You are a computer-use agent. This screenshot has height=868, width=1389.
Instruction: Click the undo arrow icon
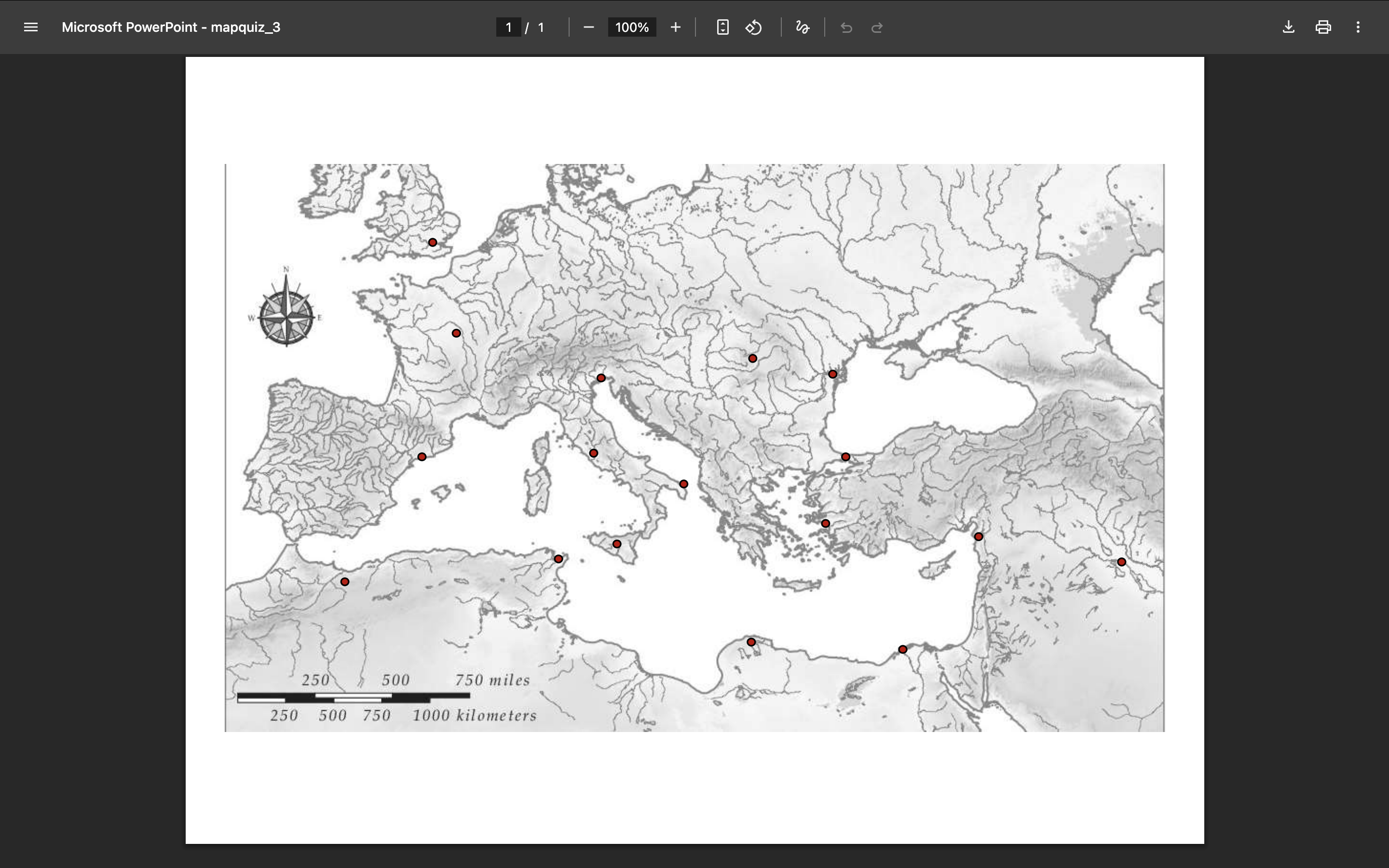click(846, 27)
